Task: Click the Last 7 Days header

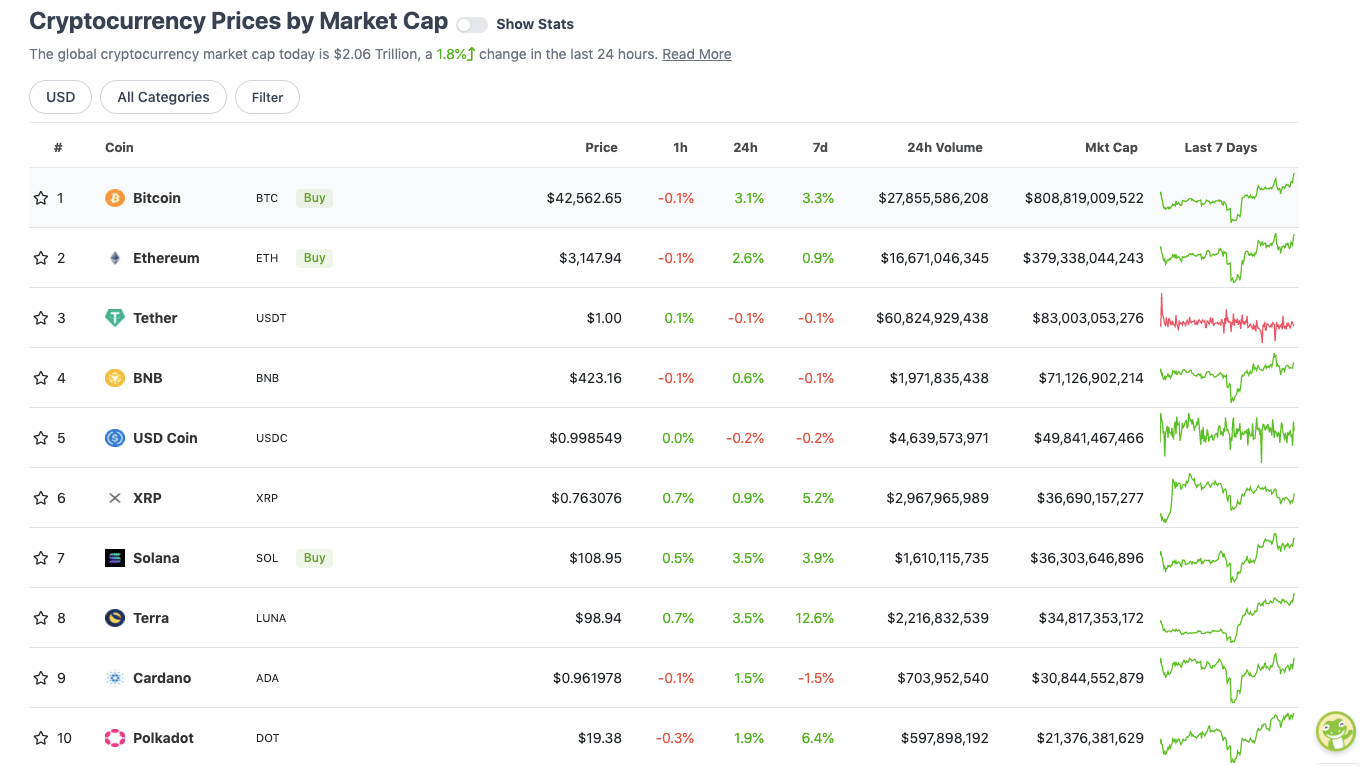Action: pos(1220,147)
